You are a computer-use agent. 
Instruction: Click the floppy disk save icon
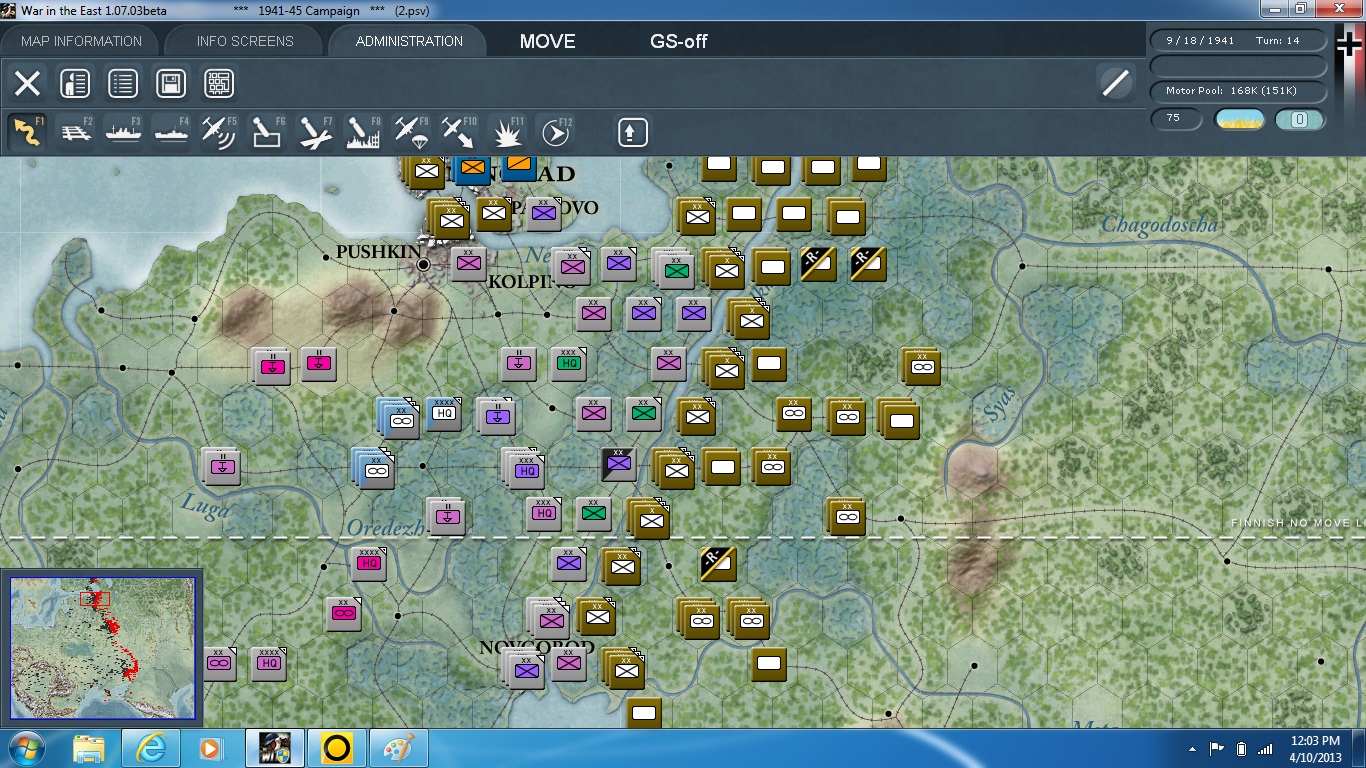(171, 83)
